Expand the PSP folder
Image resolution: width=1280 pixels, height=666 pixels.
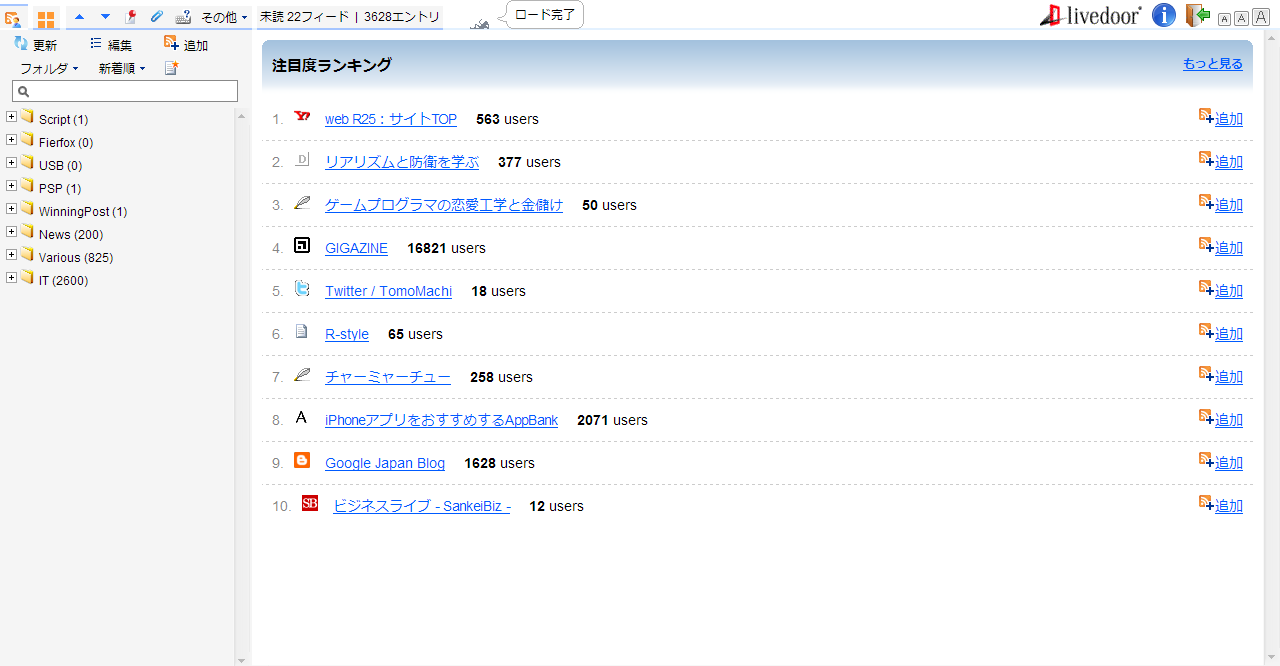click(x=12, y=186)
